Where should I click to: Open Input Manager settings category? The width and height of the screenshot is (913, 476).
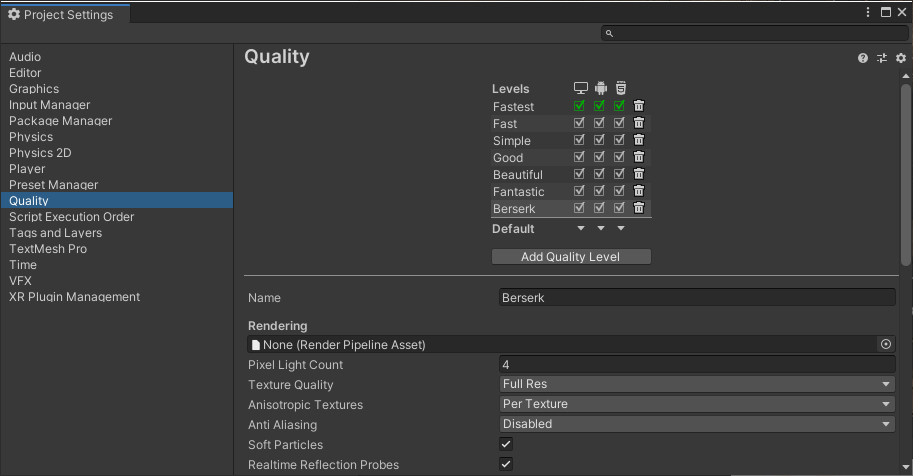50,105
